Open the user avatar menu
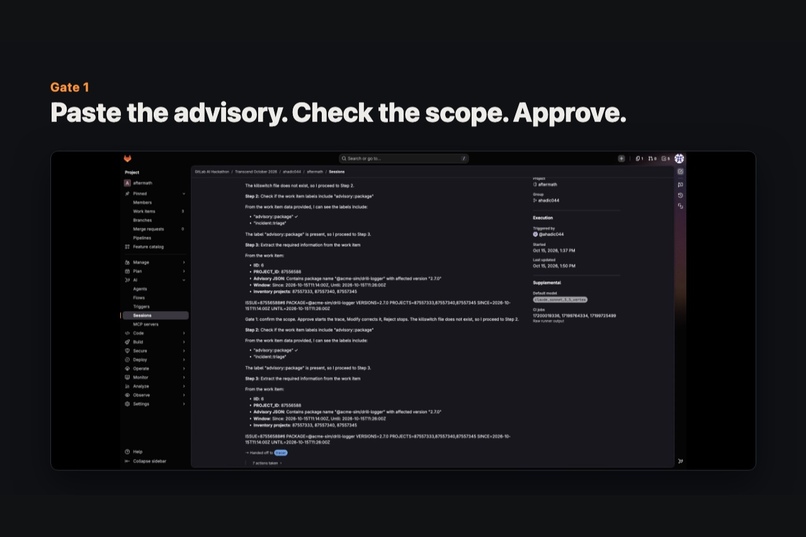Image resolution: width=806 pixels, height=537 pixels. (679, 159)
